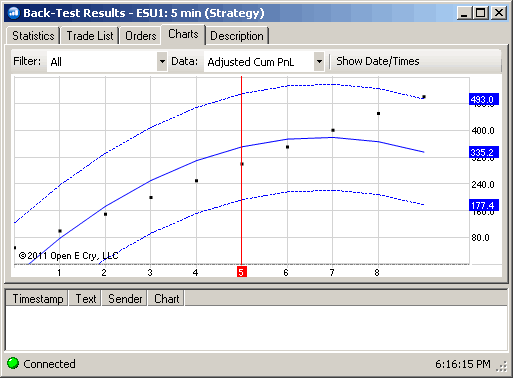
Task: Close the Back-Test Results window
Action: click(x=499, y=13)
